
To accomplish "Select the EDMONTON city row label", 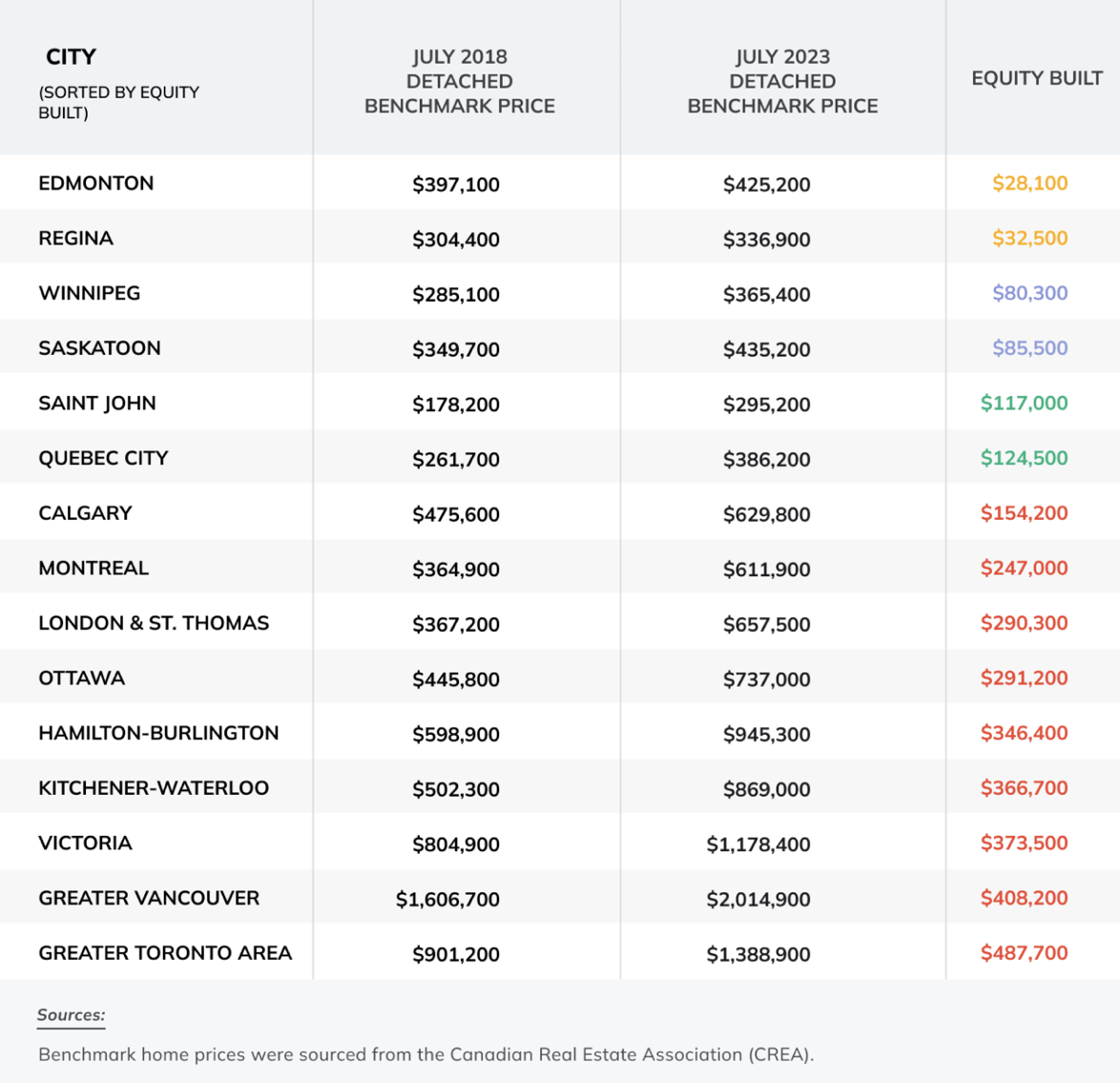I will 95,183.
